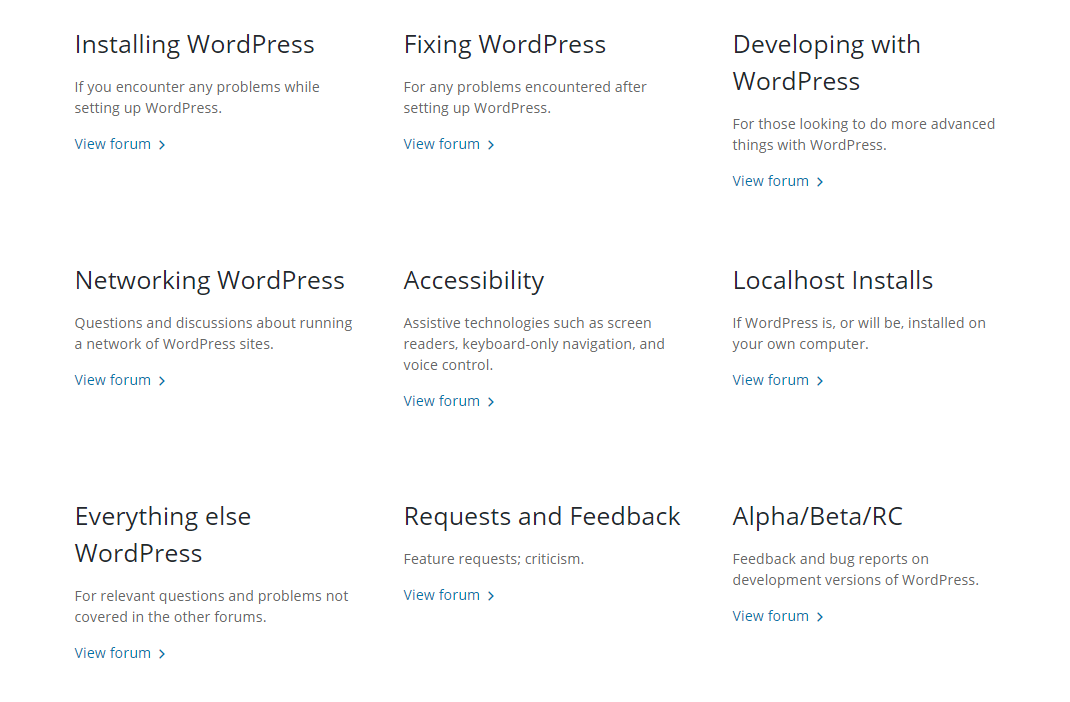This screenshot has height=702, width=1070.
Task: Click View forum under Everything else WordPress
Action: [113, 654]
